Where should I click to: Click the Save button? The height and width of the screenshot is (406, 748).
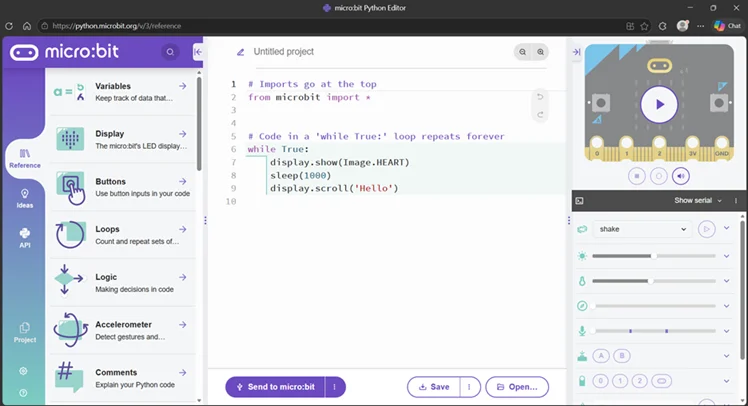(434, 387)
